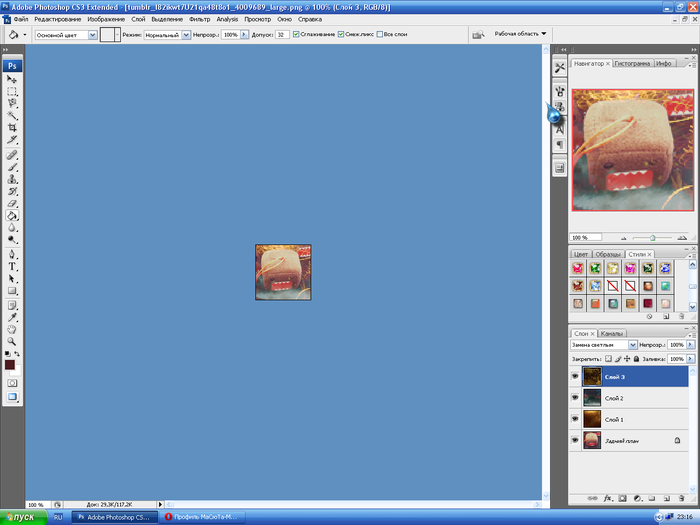Open layer Непрозр. 100% arrow
The image size is (700, 525).
pos(691,345)
